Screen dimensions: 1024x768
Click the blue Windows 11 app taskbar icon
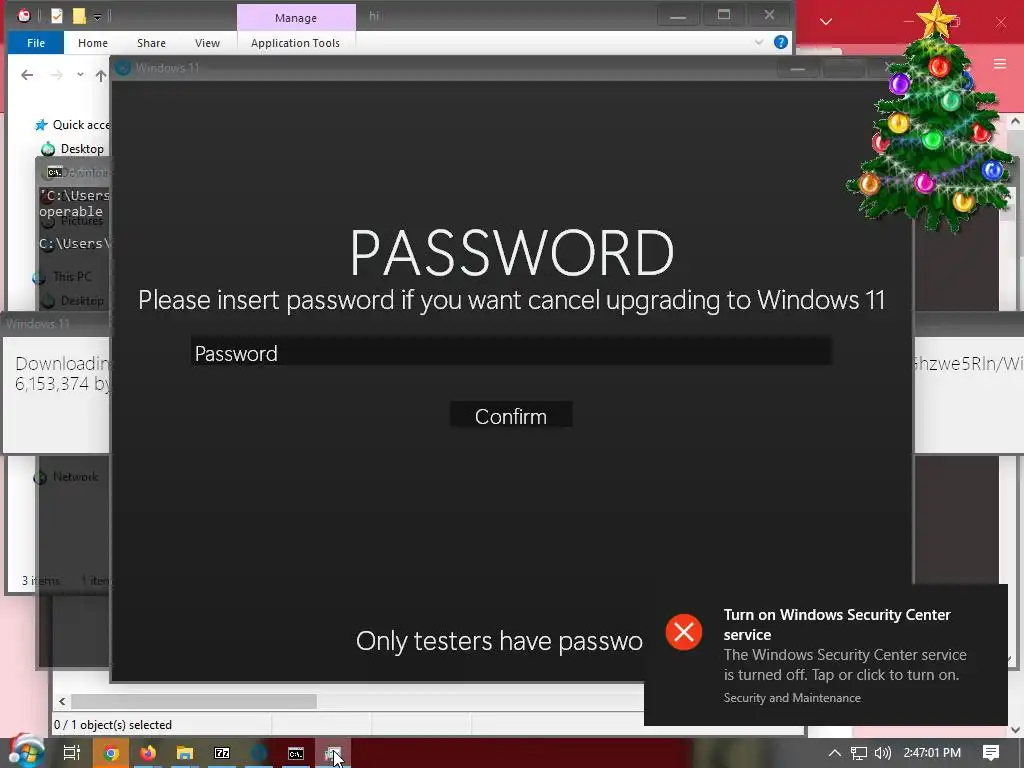click(259, 753)
